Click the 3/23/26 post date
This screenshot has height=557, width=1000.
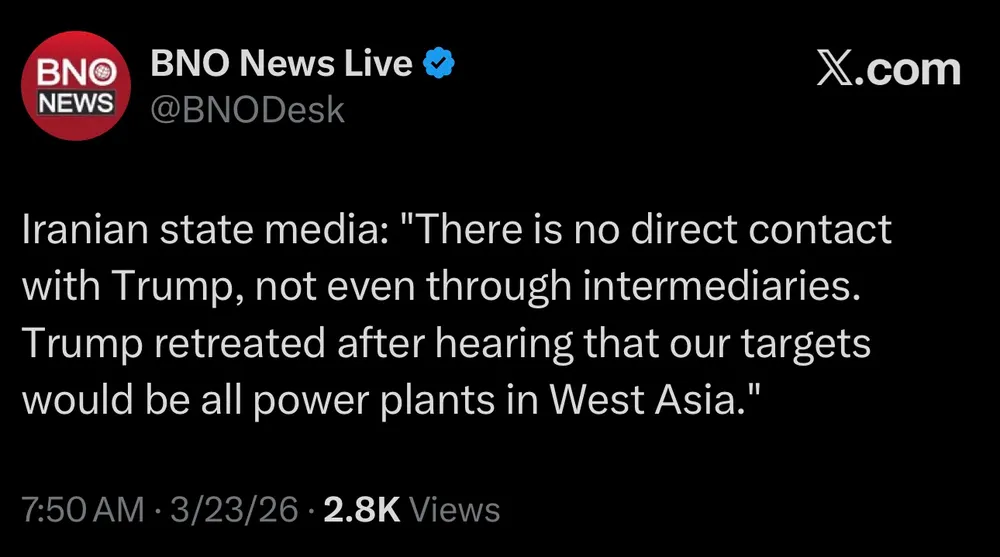pyautogui.click(x=234, y=510)
